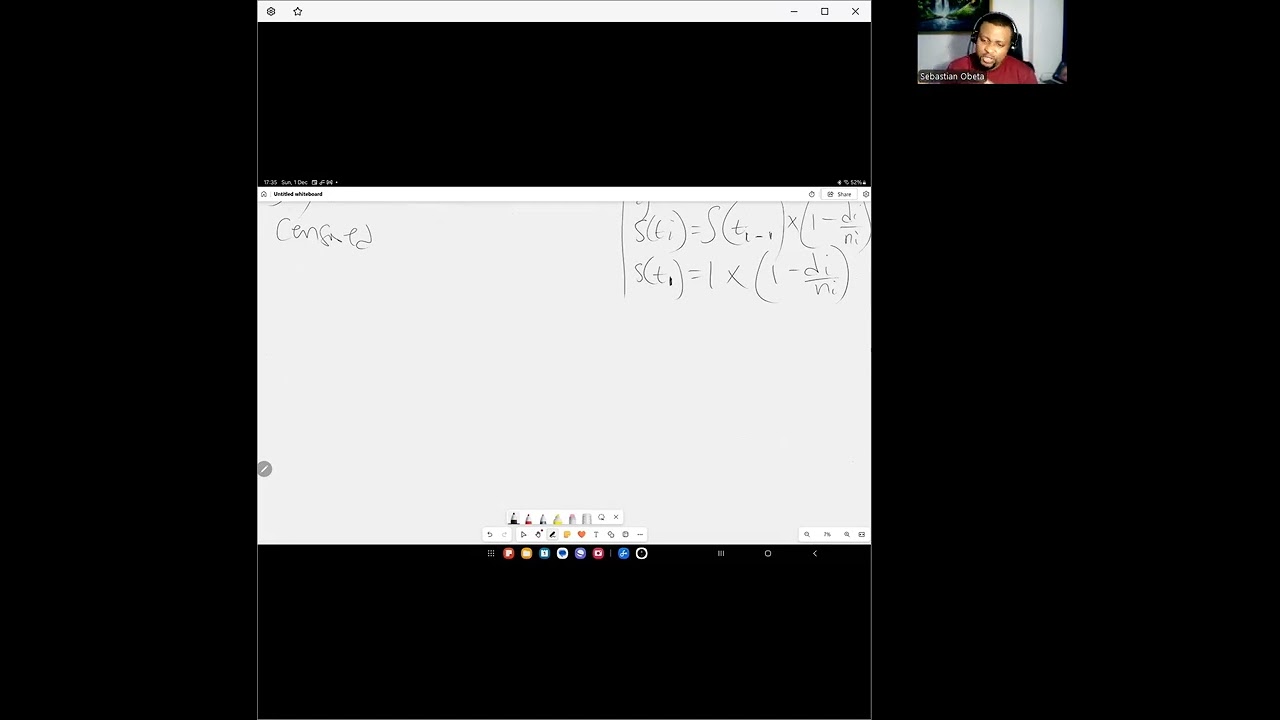Insert a link on whiteboard
1280x720 pixels.
pos(611,534)
